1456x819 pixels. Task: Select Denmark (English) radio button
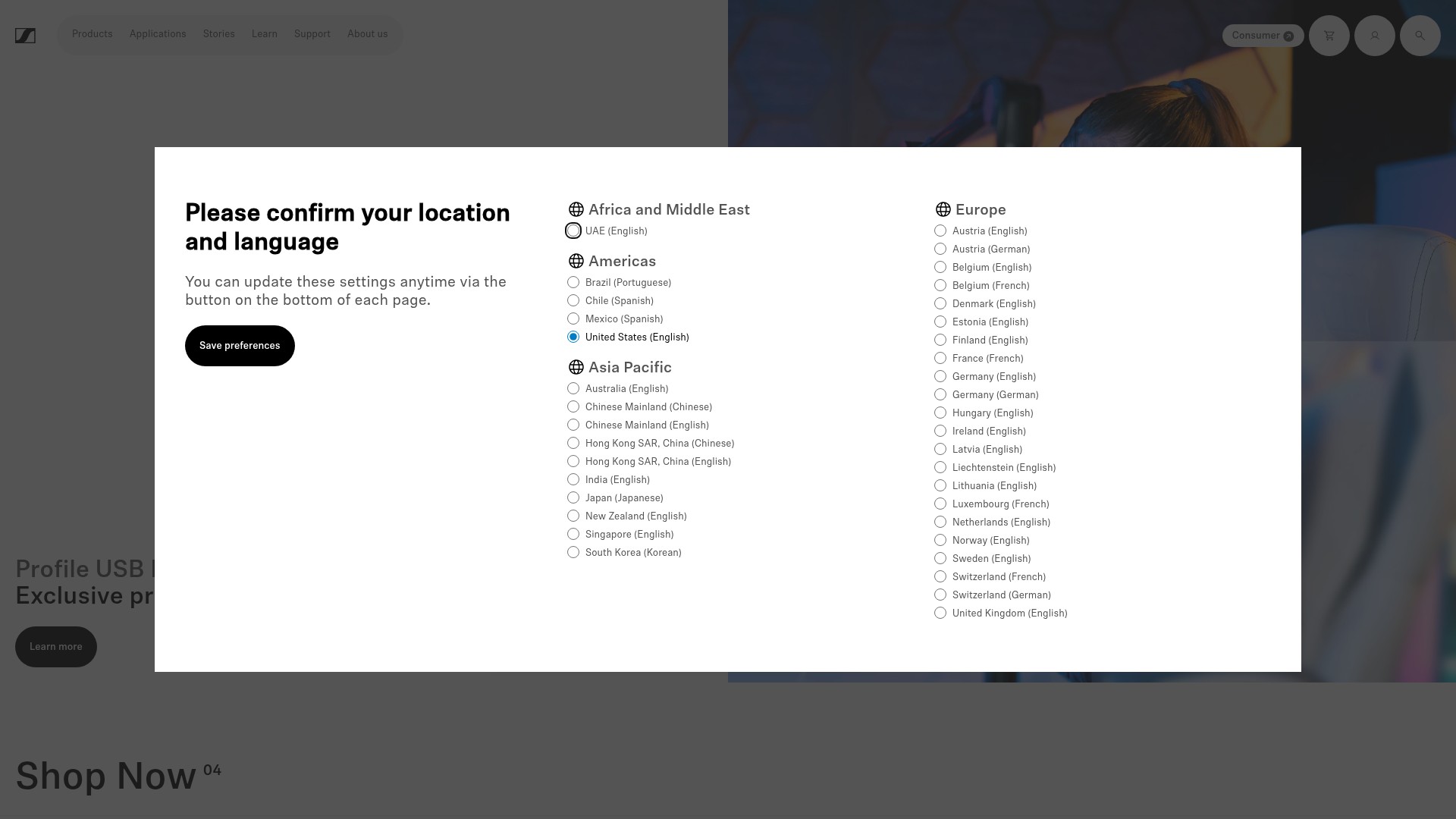pos(940,303)
